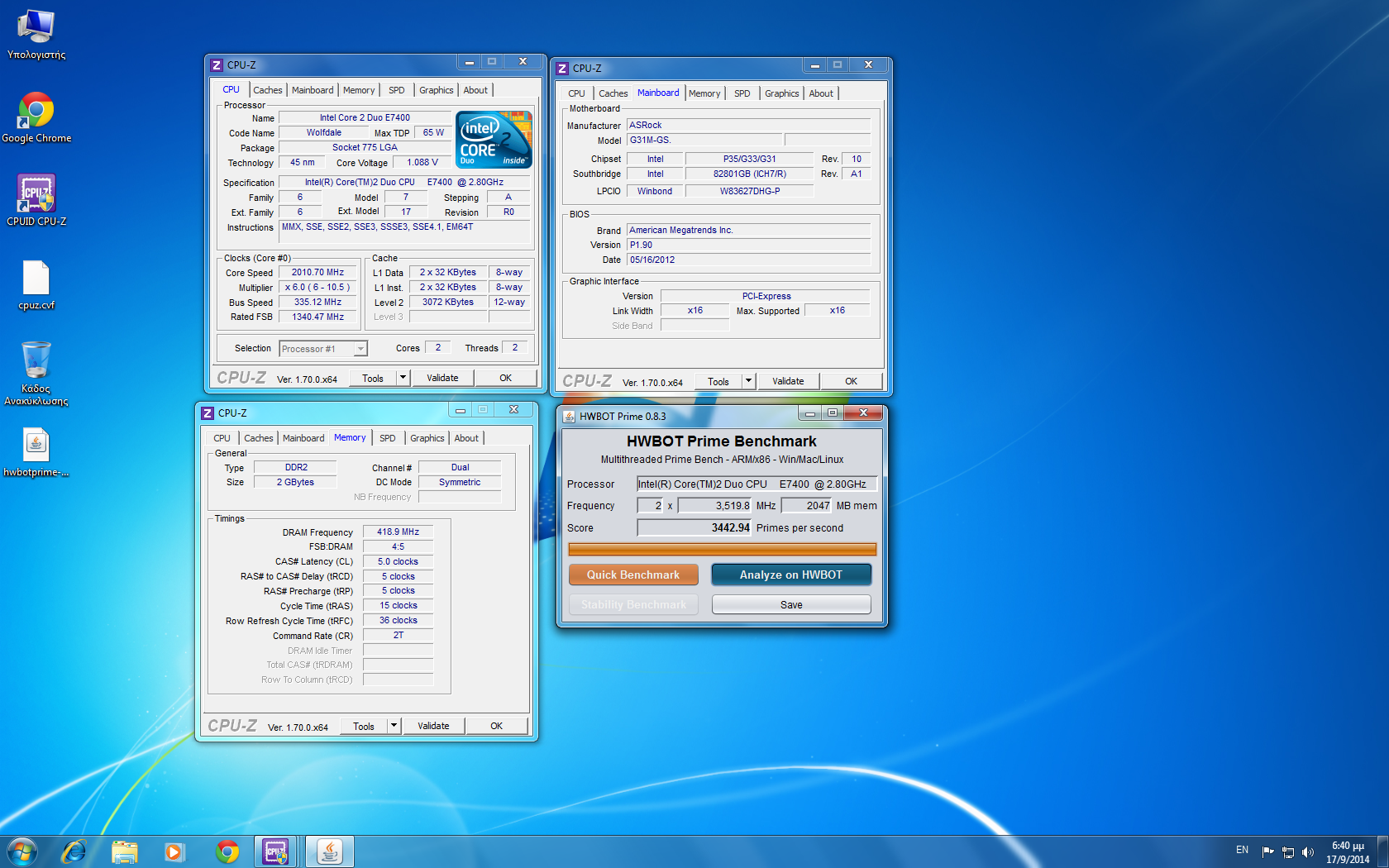Start the Quick Benchmark
This screenshot has width=1389, height=868.
coord(633,575)
